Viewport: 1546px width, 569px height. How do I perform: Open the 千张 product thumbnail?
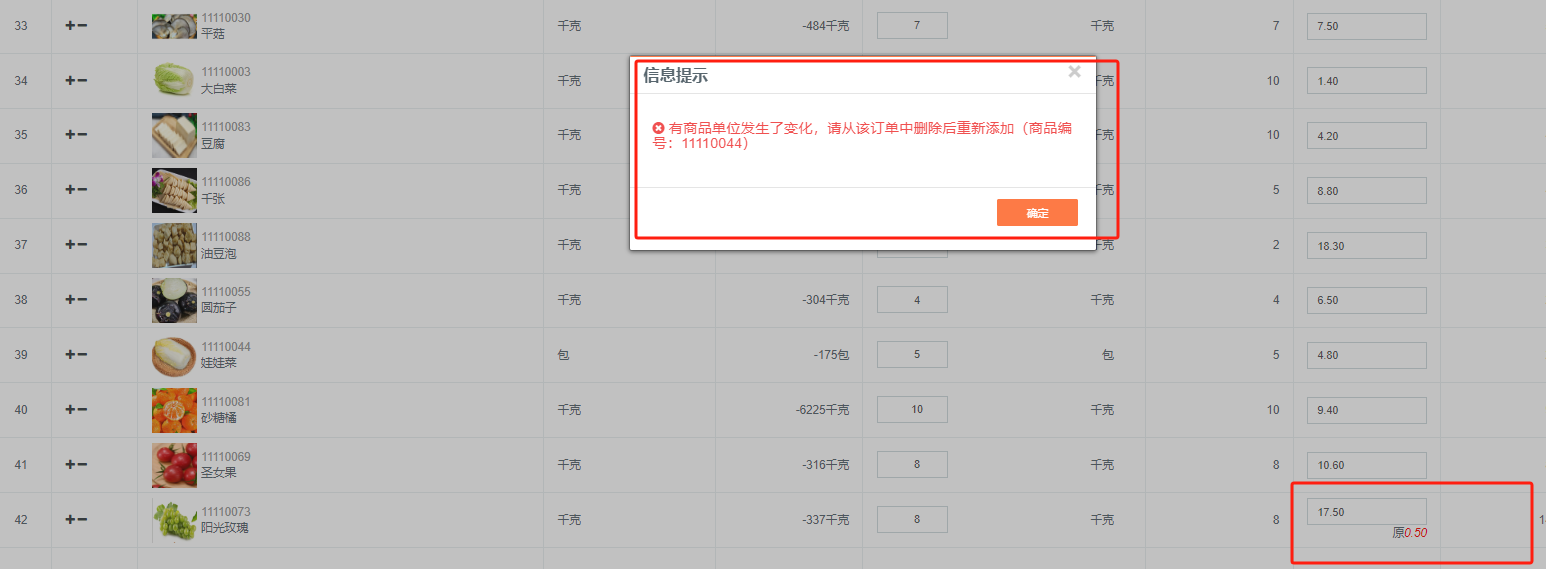pyautogui.click(x=174, y=190)
